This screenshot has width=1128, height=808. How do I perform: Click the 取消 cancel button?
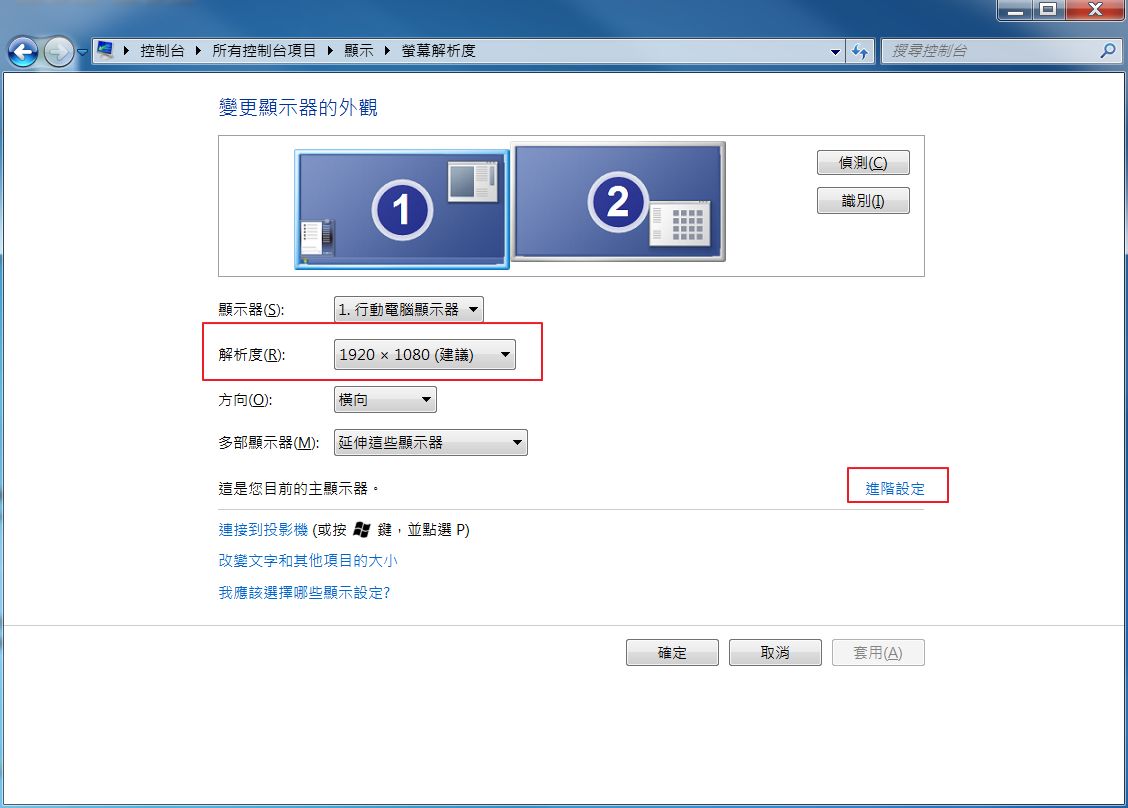(x=775, y=653)
